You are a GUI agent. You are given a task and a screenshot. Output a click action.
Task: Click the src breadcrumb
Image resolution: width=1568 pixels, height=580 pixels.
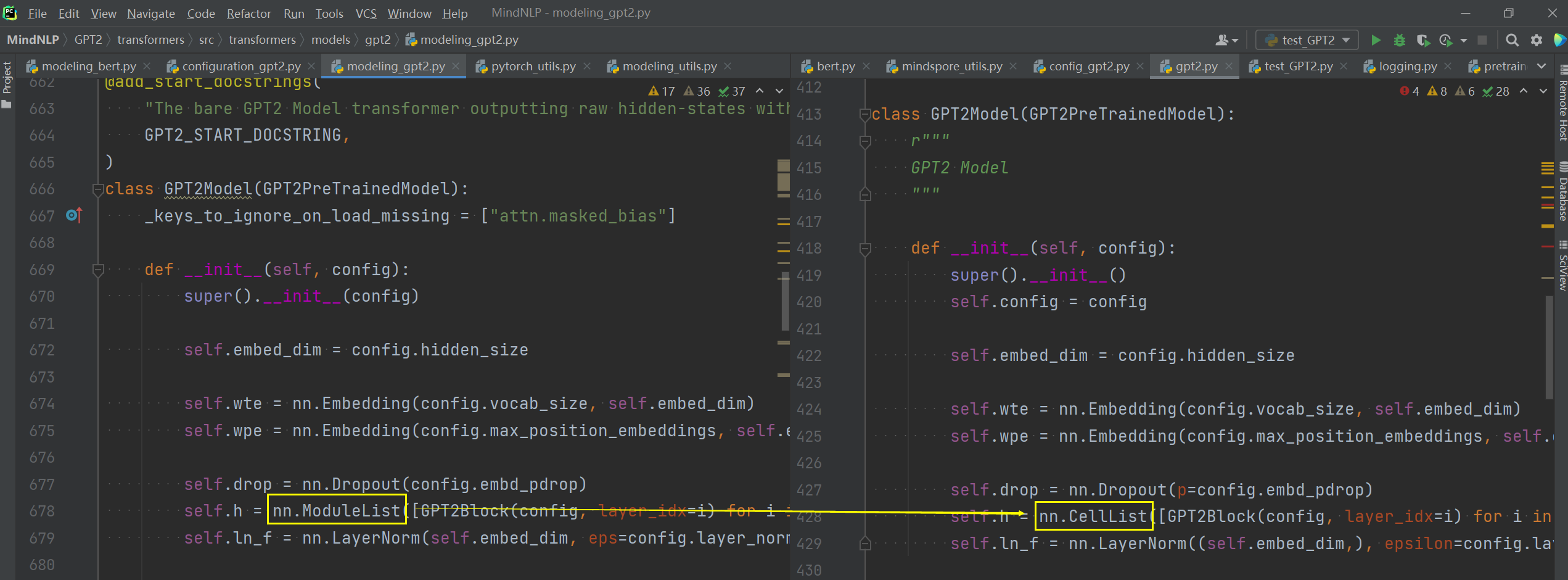207,40
